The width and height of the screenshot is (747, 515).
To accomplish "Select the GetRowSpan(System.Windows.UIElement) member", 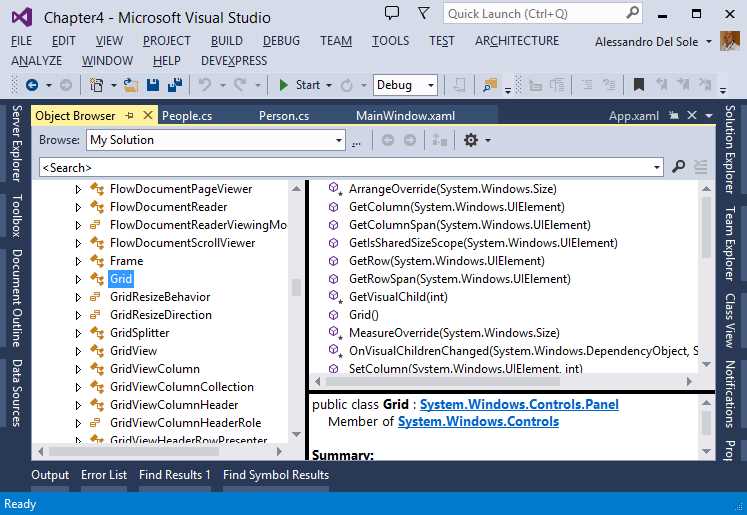I will [460, 279].
